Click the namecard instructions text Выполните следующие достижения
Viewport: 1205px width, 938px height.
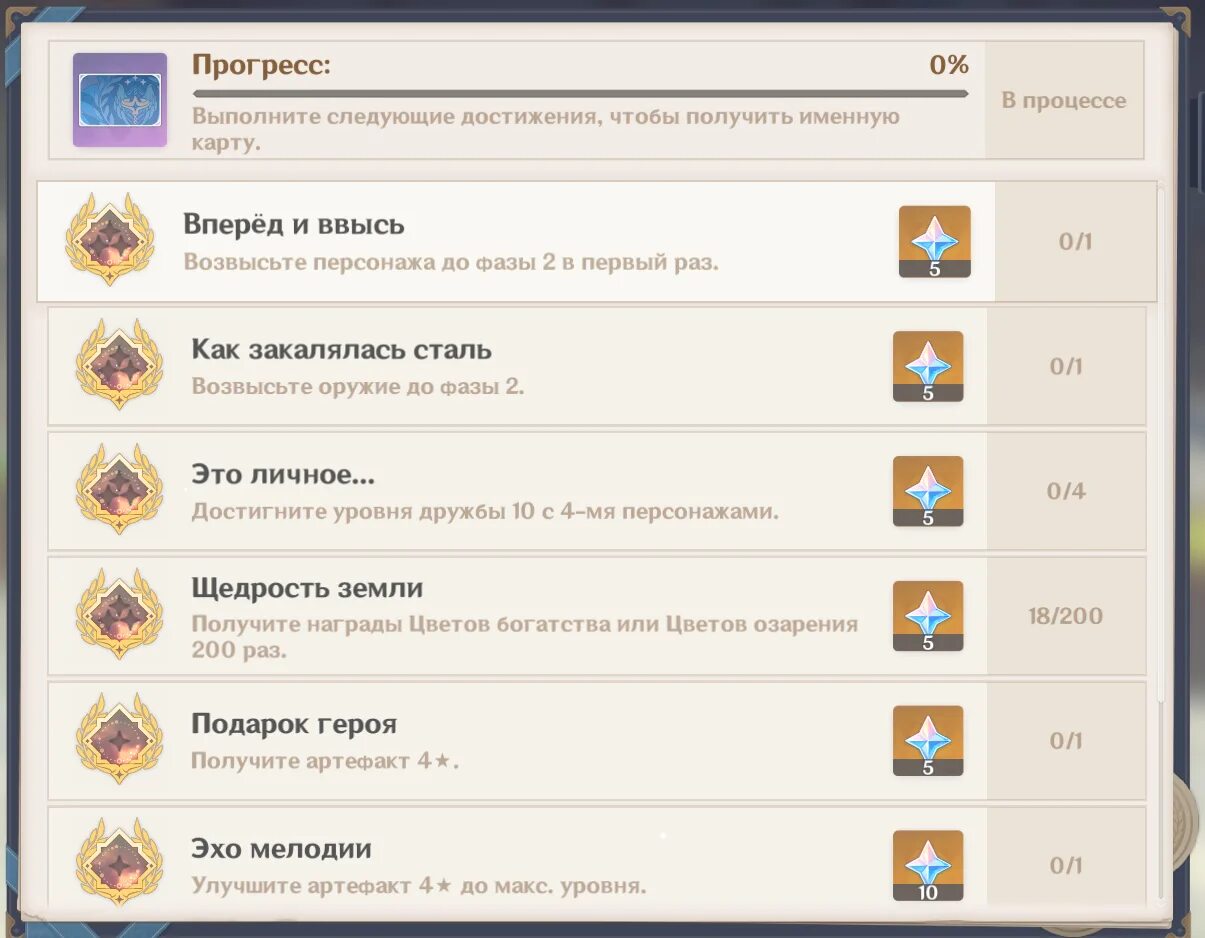(546, 129)
